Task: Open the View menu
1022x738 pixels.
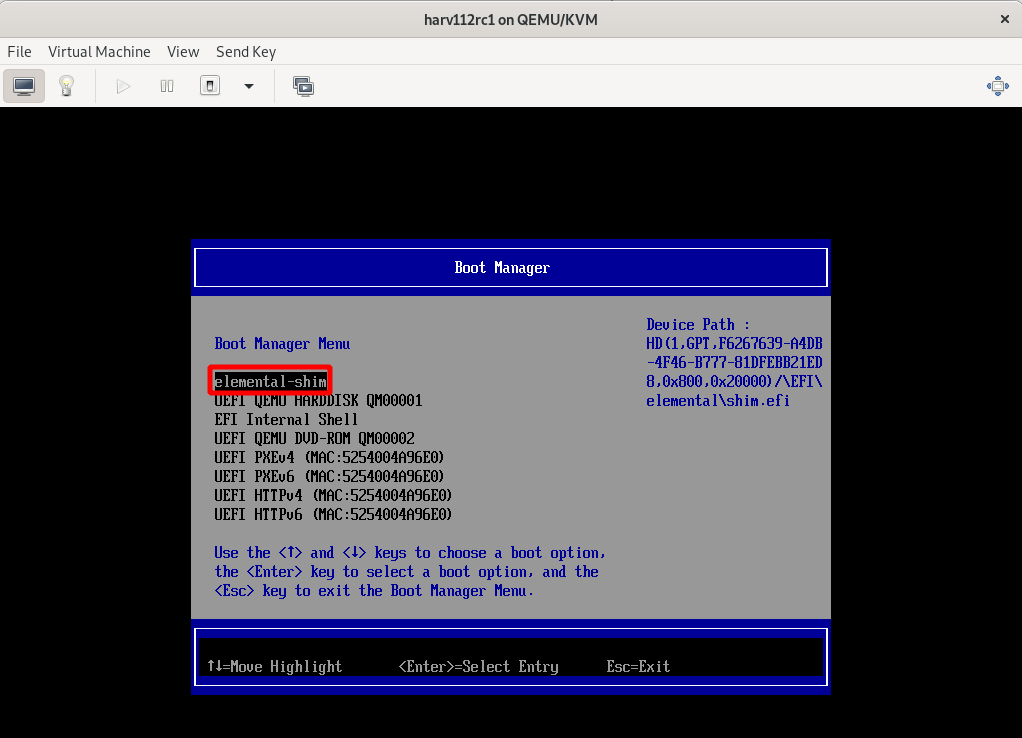Action: (x=183, y=52)
